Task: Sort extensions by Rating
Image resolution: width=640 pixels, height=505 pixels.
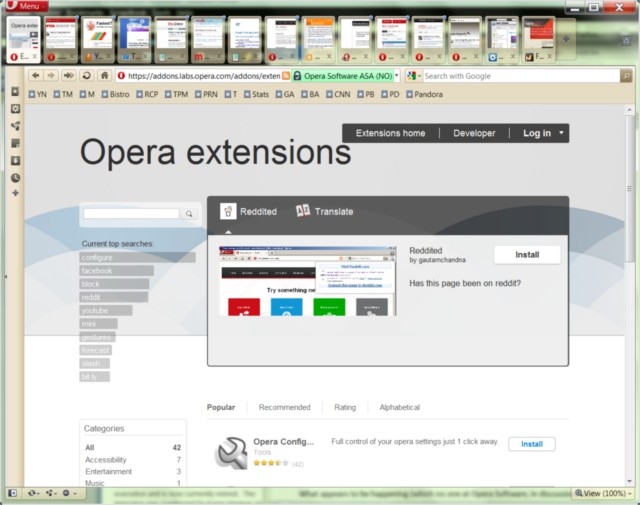Action: click(x=345, y=407)
